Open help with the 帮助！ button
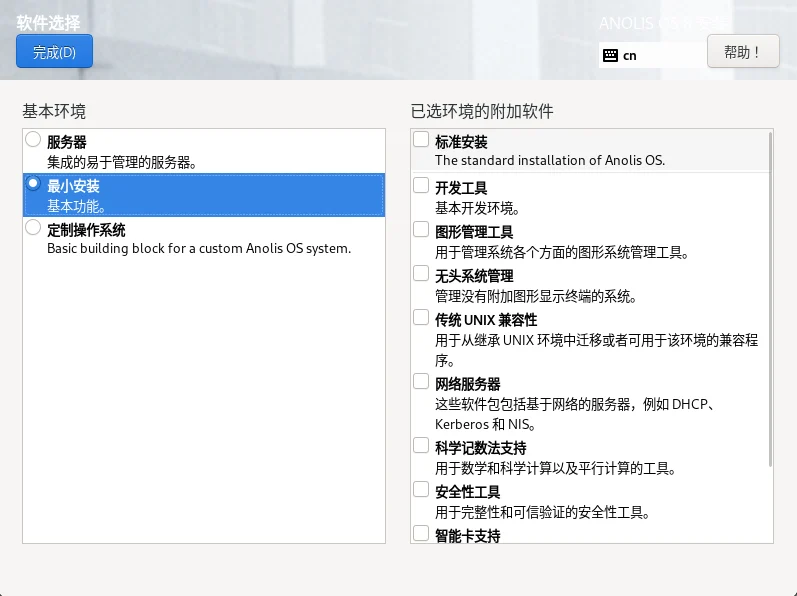Image resolution: width=797 pixels, height=596 pixels. (743, 51)
